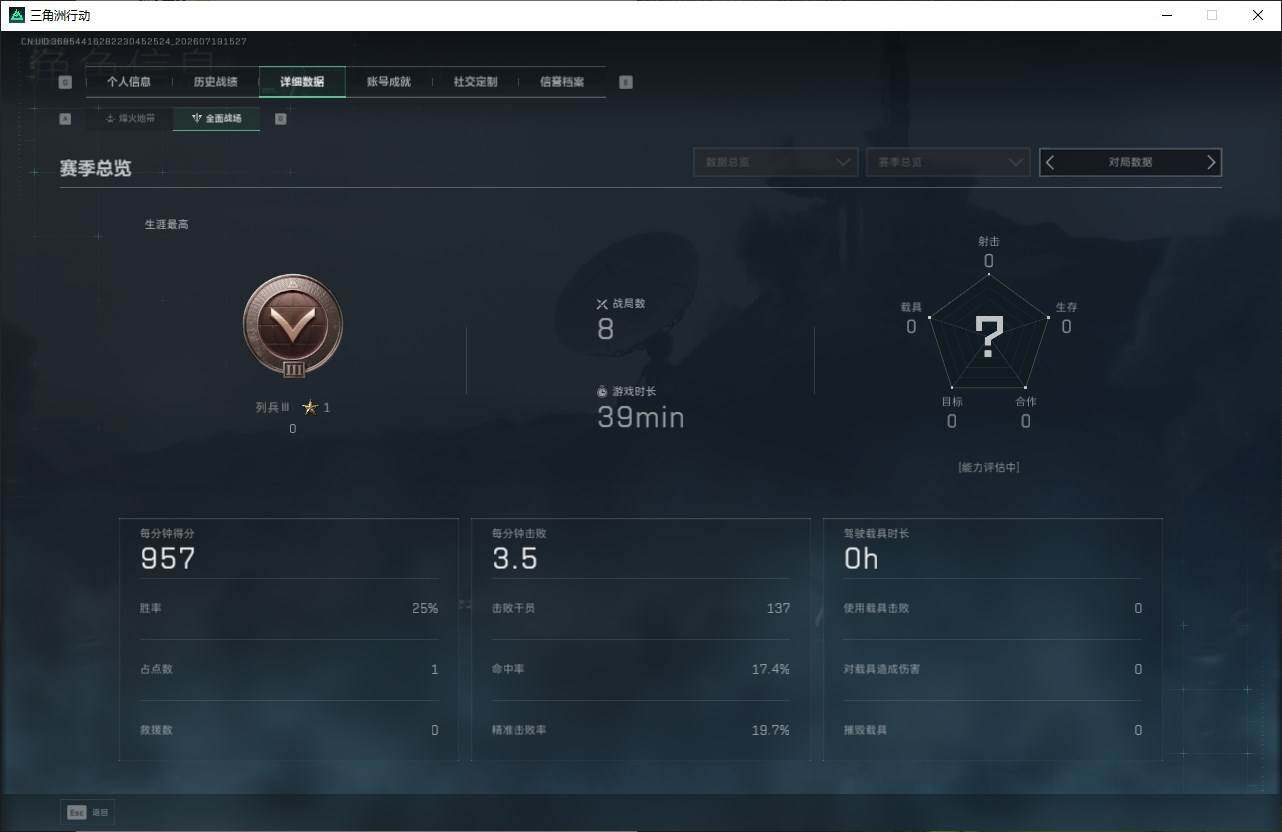Click the 摧毁载具 row
This screenshot has height=832, width=1282.
(993, 730)
